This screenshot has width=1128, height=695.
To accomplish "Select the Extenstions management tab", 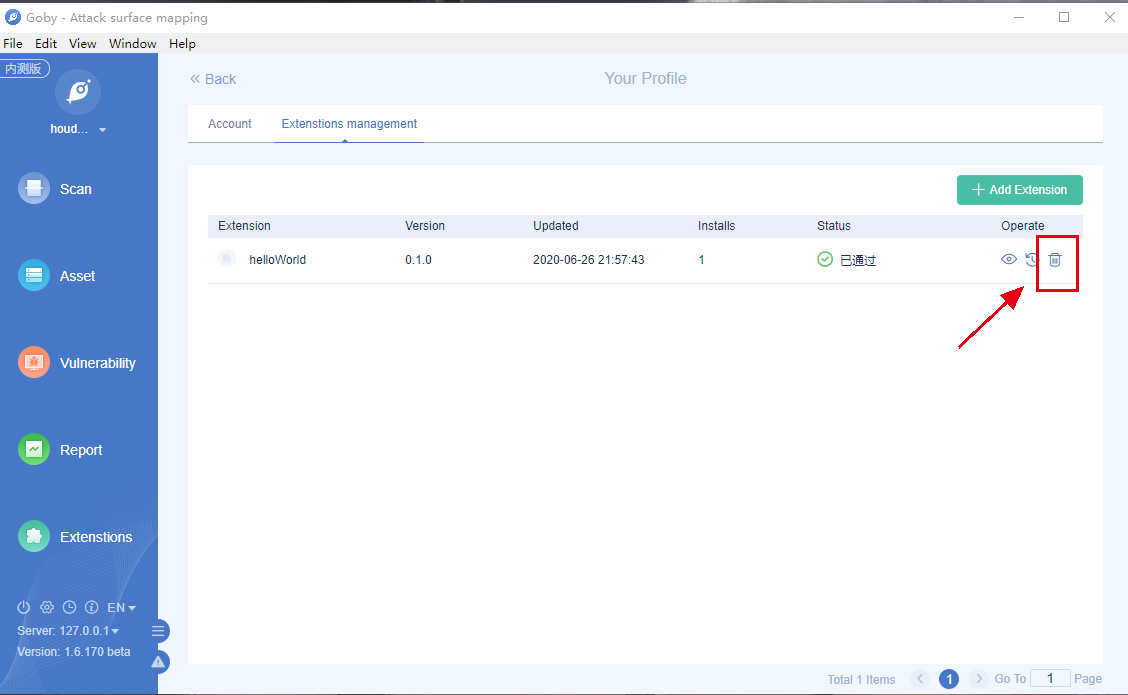I will 349,124.
